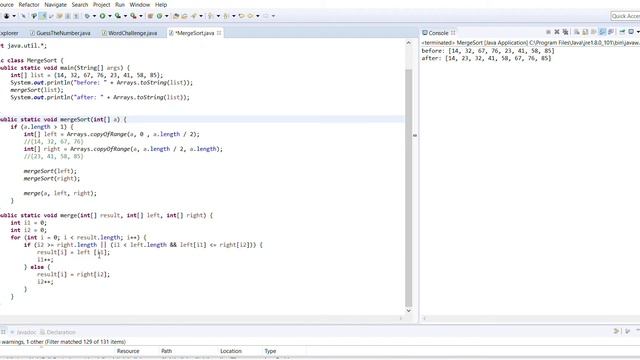
Task: Click the Open Type icon in toolbar
Action: pyautogui.click(x=176, y=16)
